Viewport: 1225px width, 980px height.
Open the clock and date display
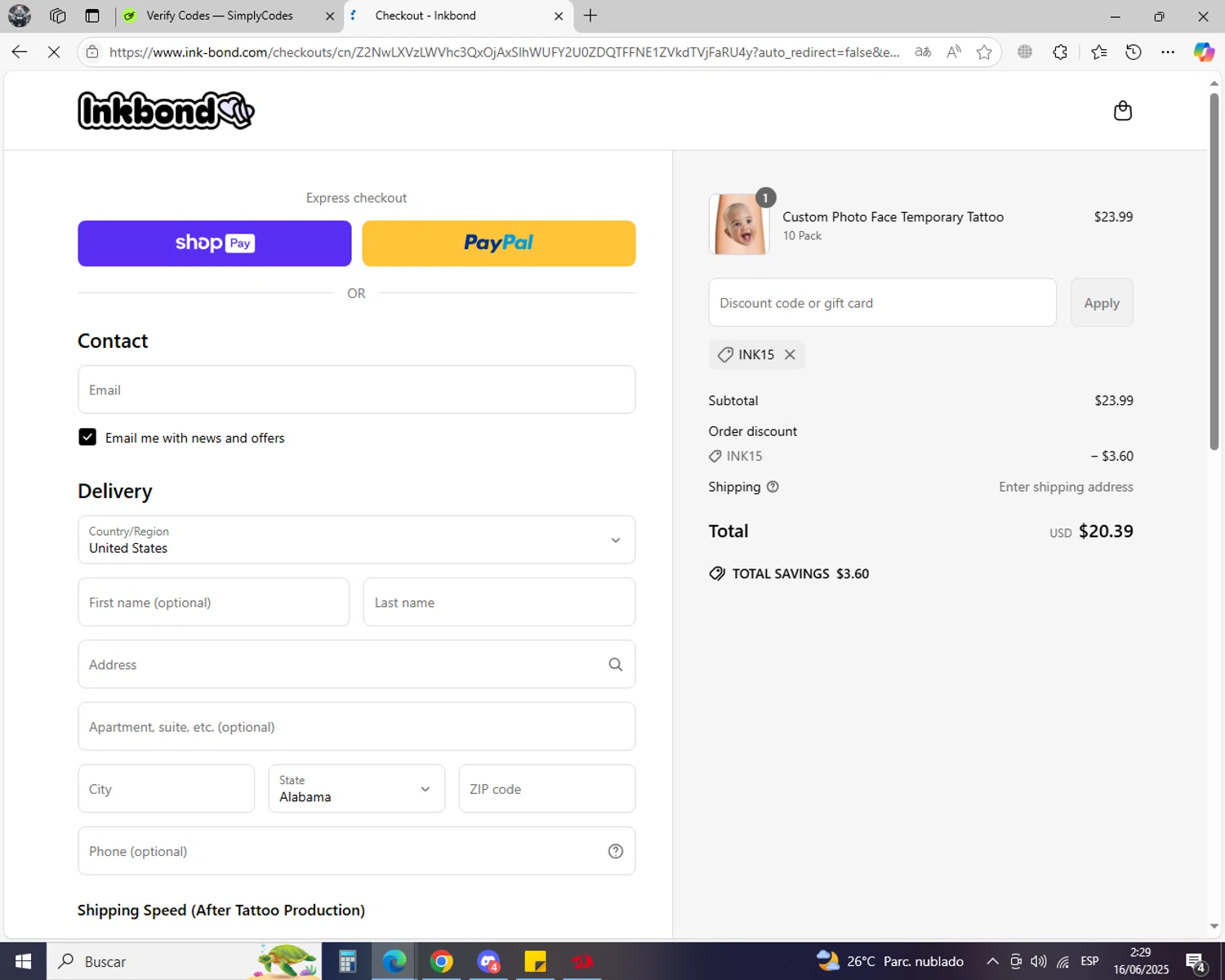coord(1141,961)
